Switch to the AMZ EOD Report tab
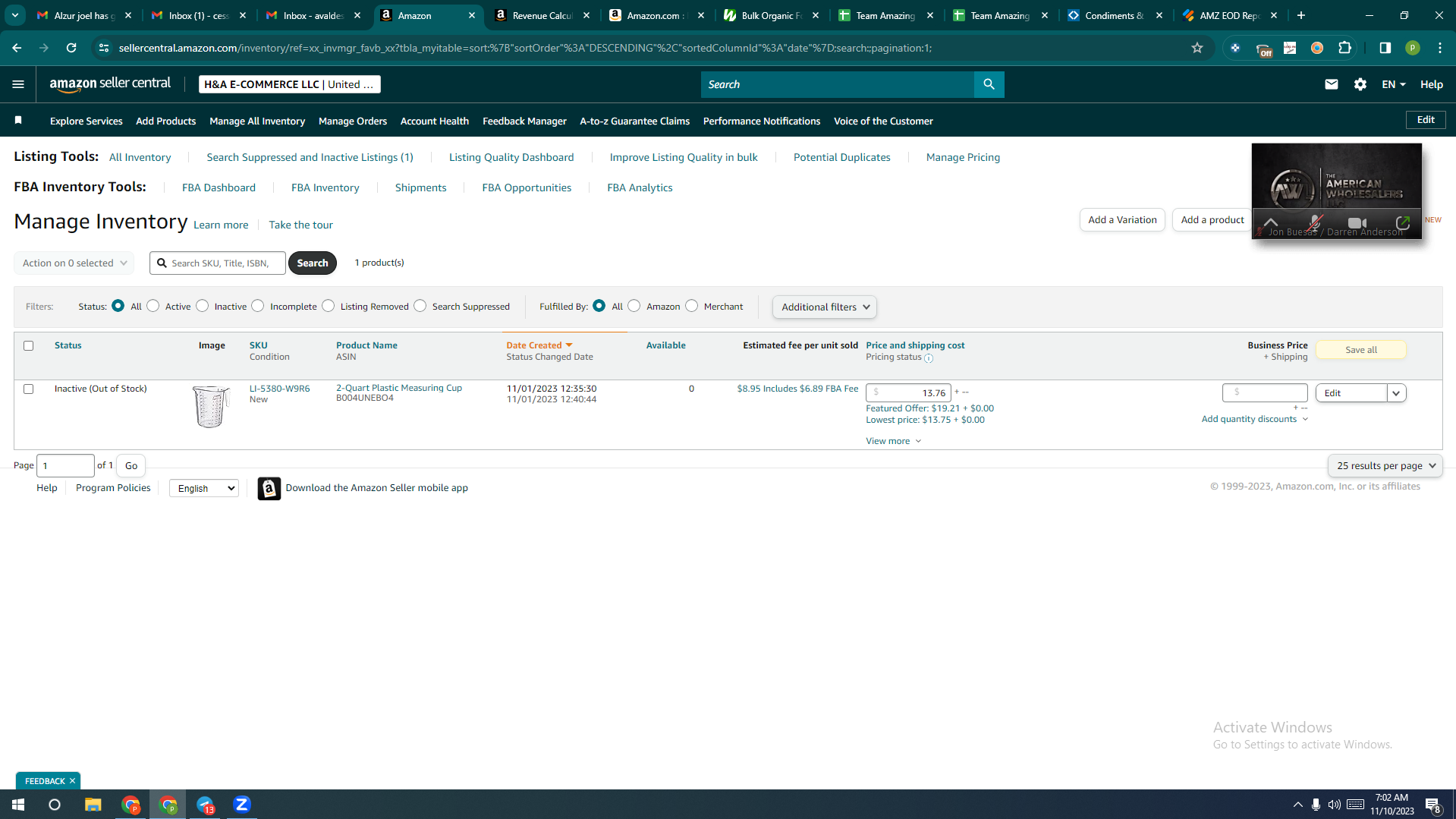The height and width of the screenshot is (819, 1456). point(1229,15)
